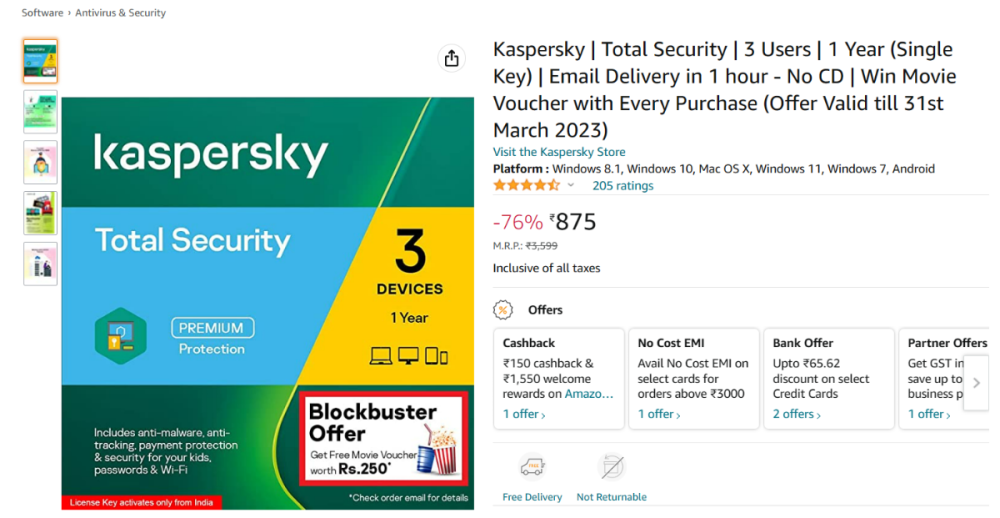Click the Offers percent badge icon

[505, 310]
